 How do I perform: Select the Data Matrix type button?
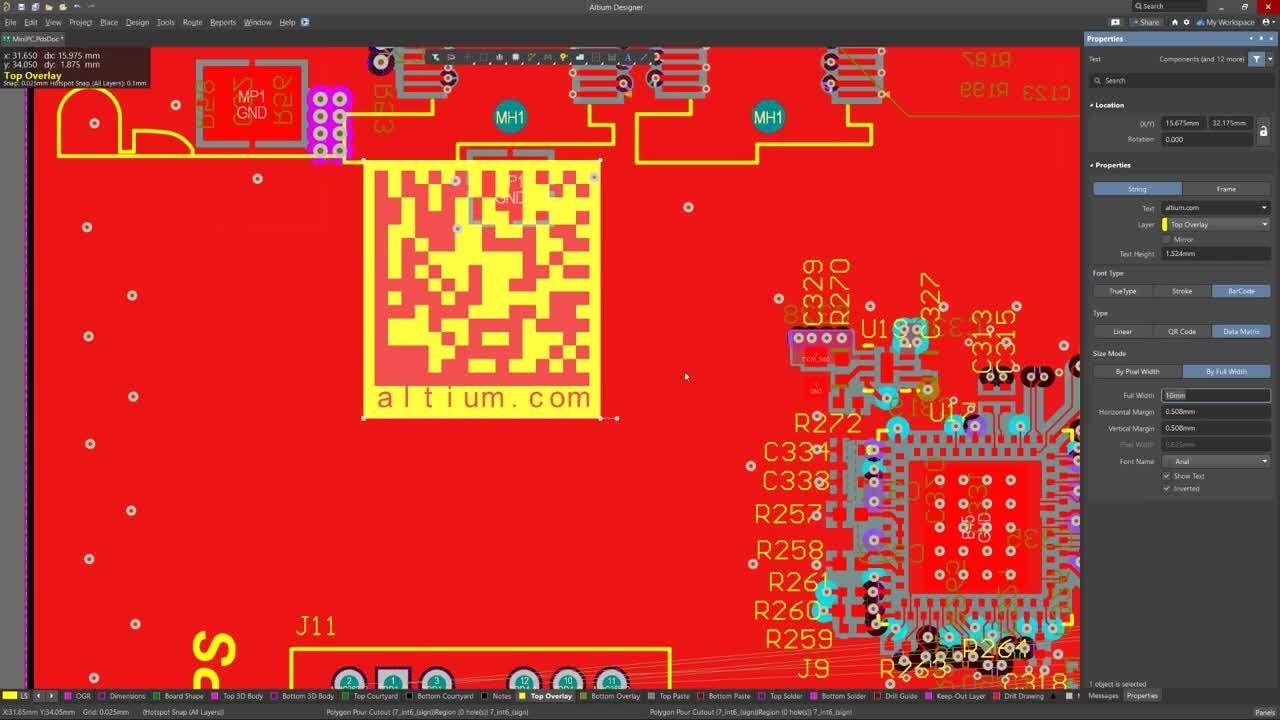point(1241,331)
